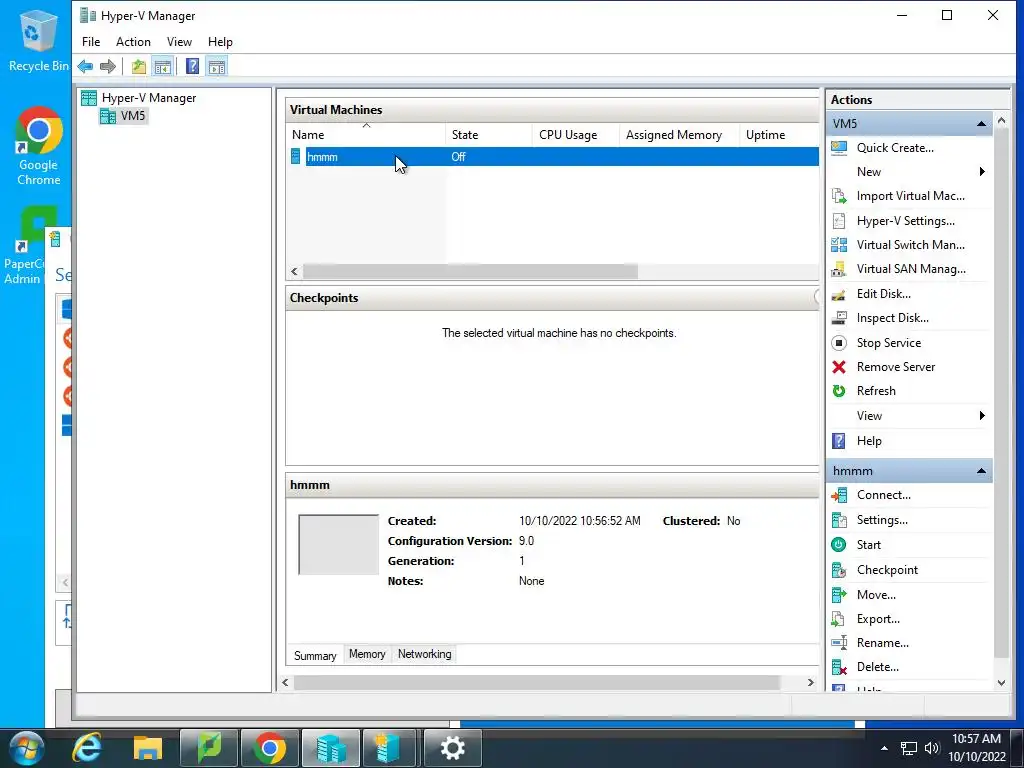Screen dimensions: 1024x768
Task: Click Virtual Machines list horizontal scrollbar
Action: (x=470, y=271)
